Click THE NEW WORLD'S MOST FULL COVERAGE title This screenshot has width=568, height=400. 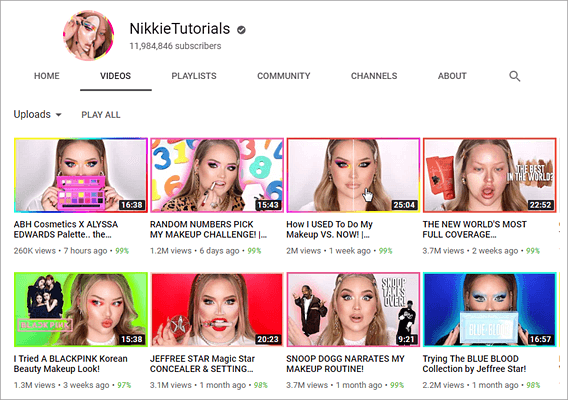coord(475,229)
